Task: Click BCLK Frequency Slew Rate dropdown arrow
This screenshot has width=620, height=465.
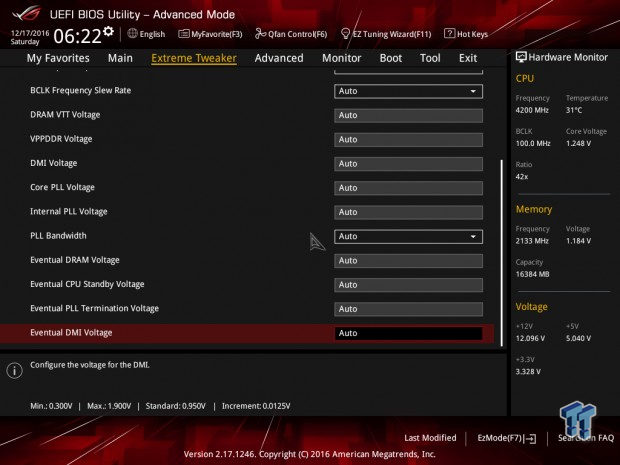Action: point(473,91)
